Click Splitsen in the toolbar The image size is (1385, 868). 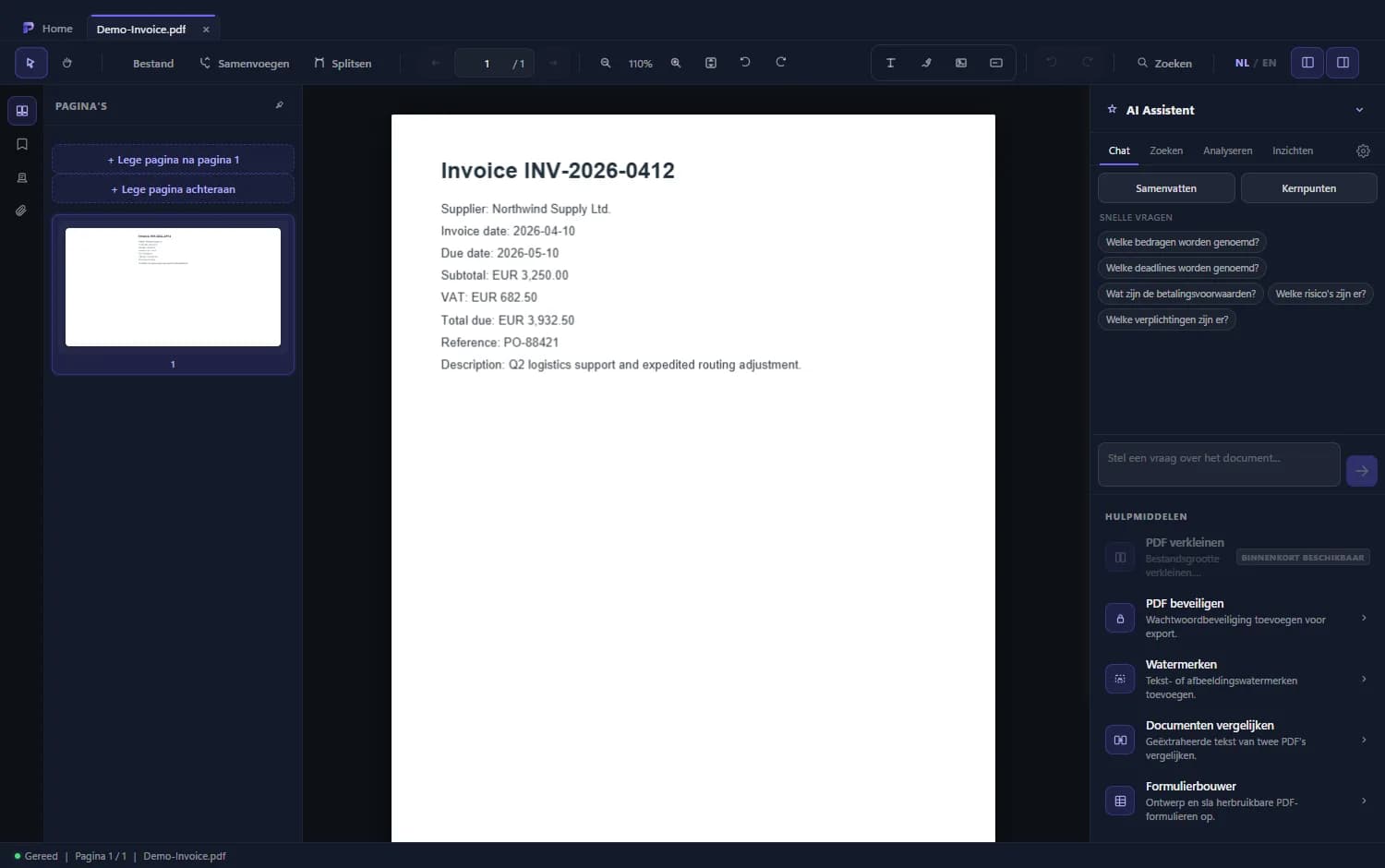(343, 64)
